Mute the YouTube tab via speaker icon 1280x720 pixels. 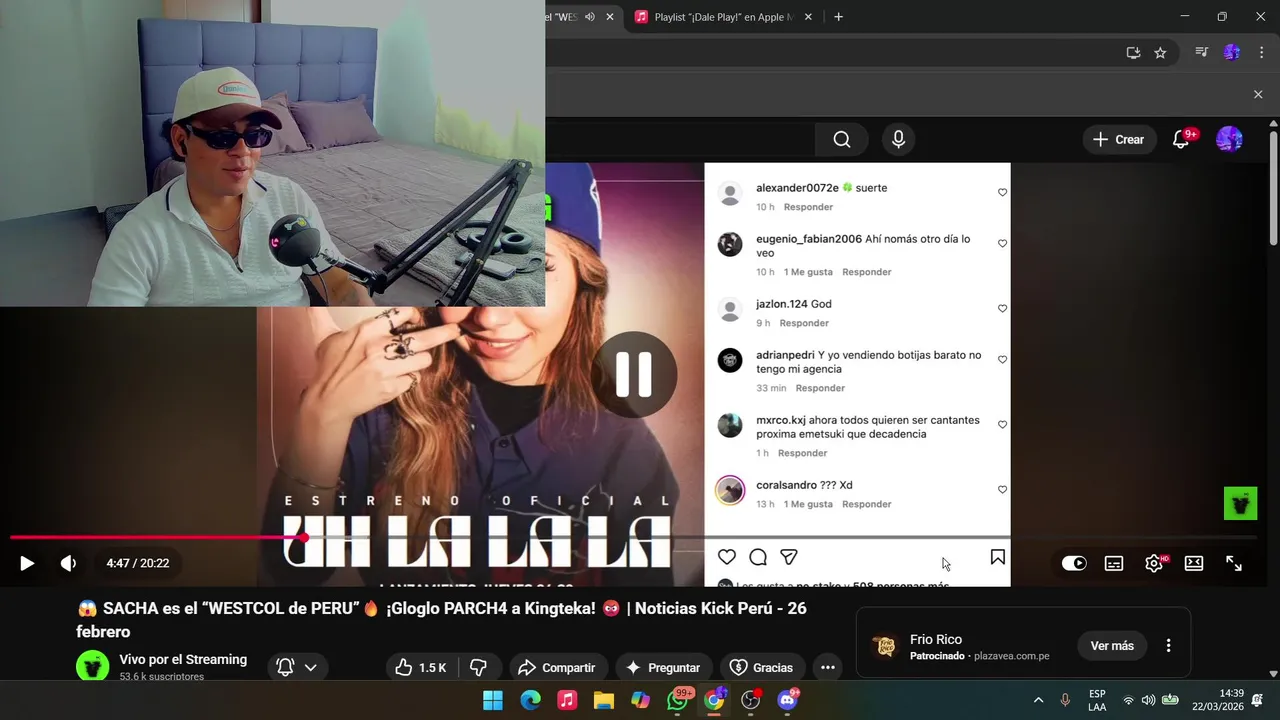590,17
